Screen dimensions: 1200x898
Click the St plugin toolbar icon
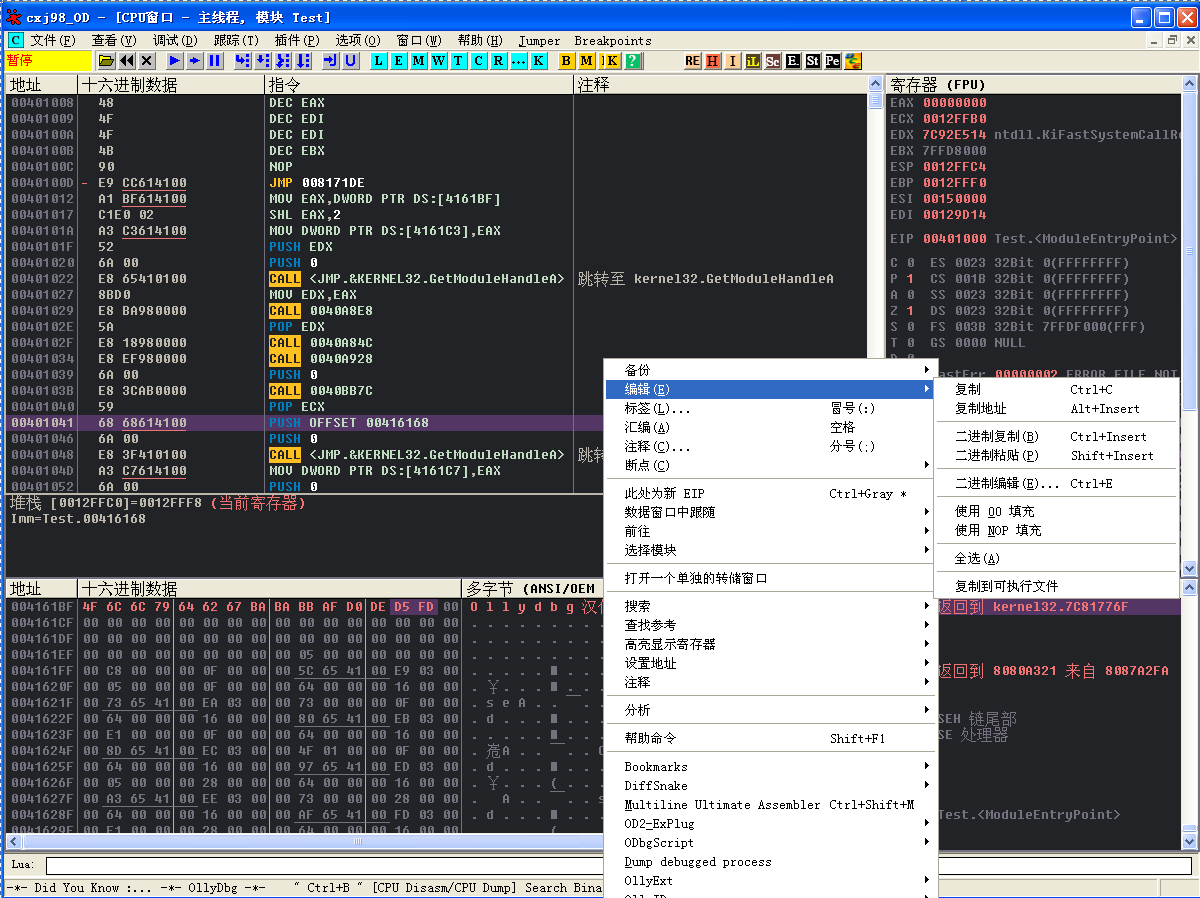812,61
